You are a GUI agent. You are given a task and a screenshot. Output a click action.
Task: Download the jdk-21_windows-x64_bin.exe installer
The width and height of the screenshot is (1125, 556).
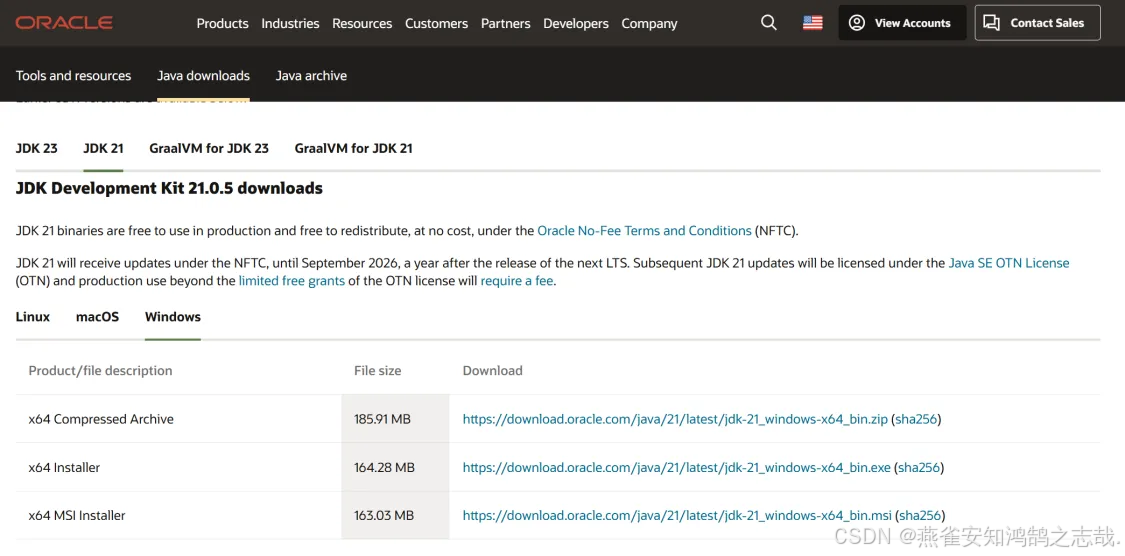click(677, 468)
